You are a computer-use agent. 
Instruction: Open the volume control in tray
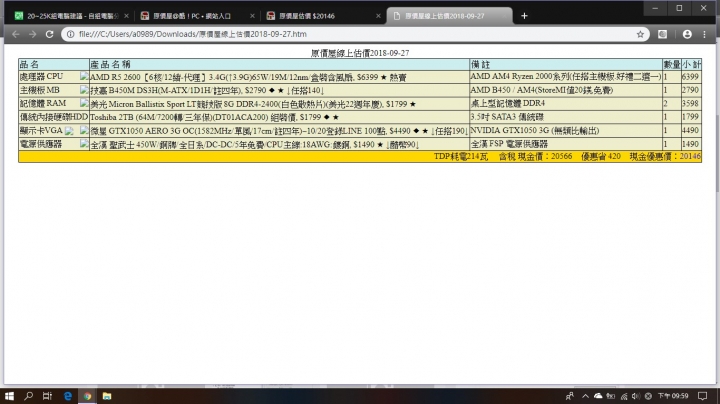tap(636, 396)
